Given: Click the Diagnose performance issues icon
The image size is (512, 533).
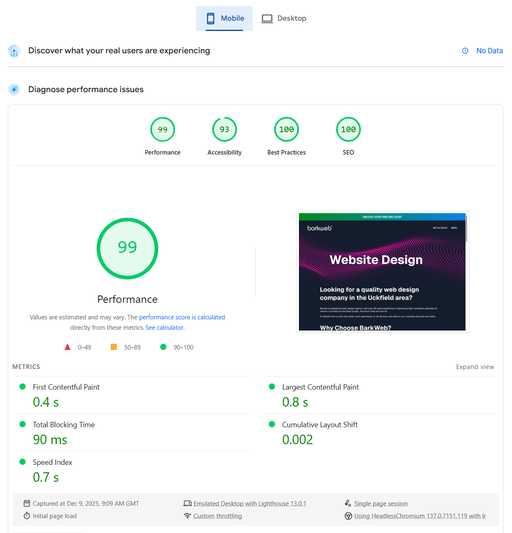Looking at the screenshot, I should (14, 89).
